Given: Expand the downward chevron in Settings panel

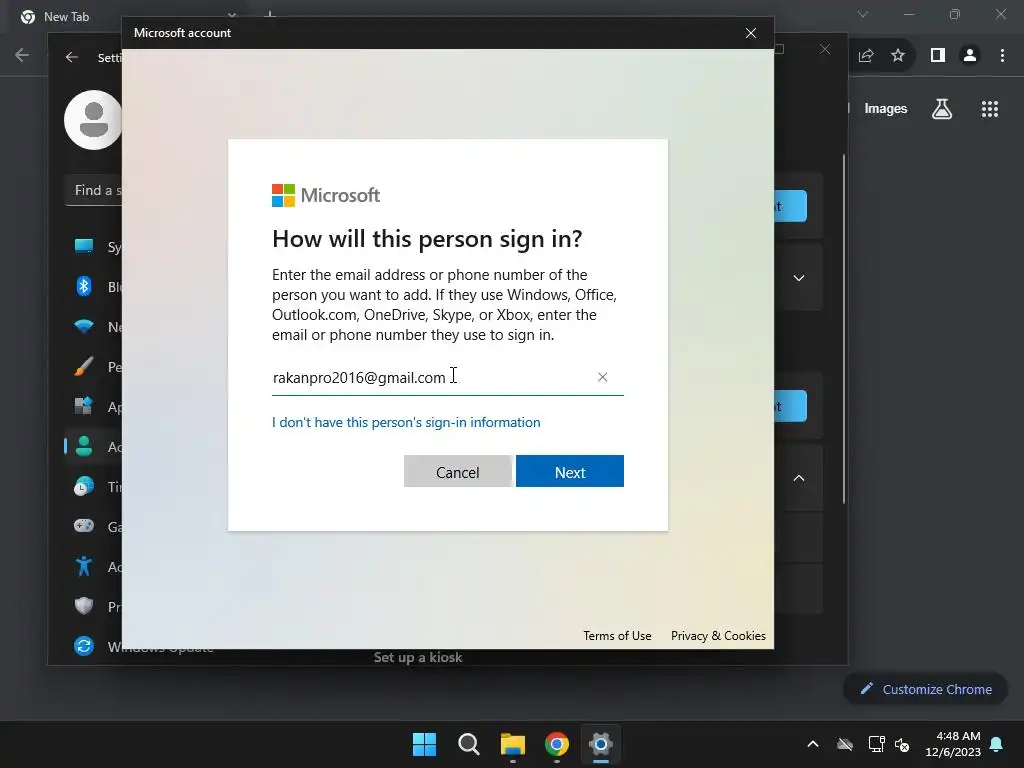Looking at the screenshot, I should pyautogui.click(x=799, y=278).
